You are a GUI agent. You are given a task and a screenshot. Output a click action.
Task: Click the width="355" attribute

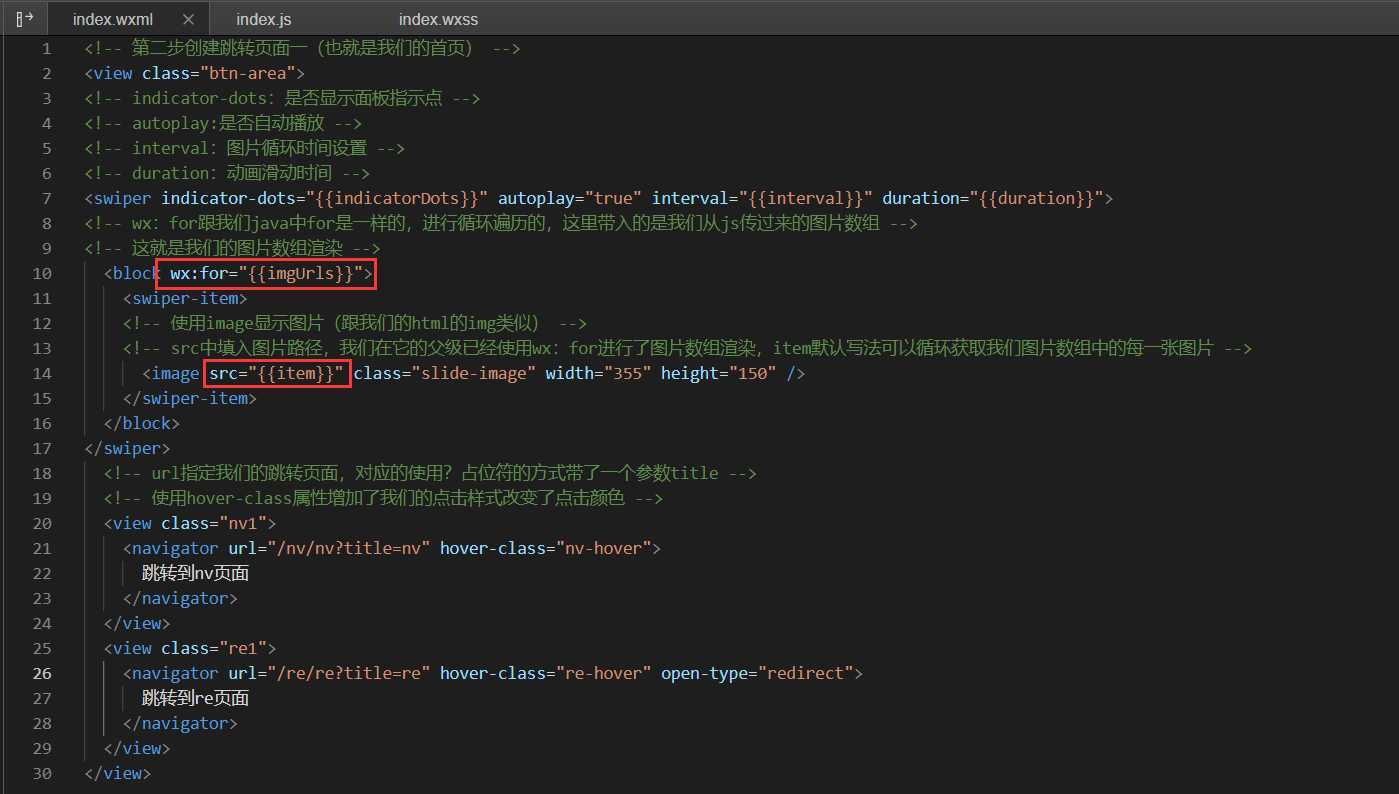coord(598,373)
